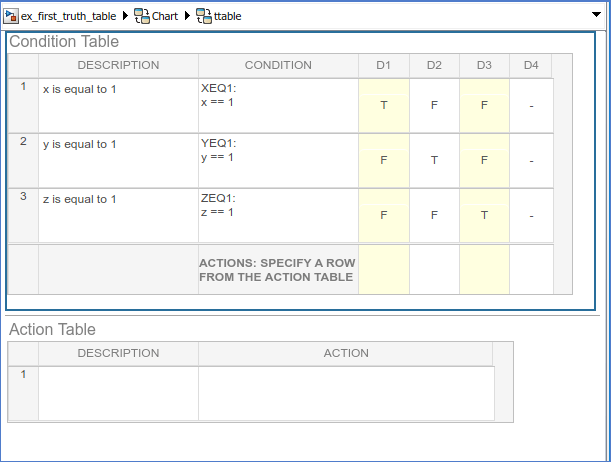Select condition row number 1
Image resolution: width=611 pixels, height=462 pixels.
pyautogui.click(x=23, y=87)
